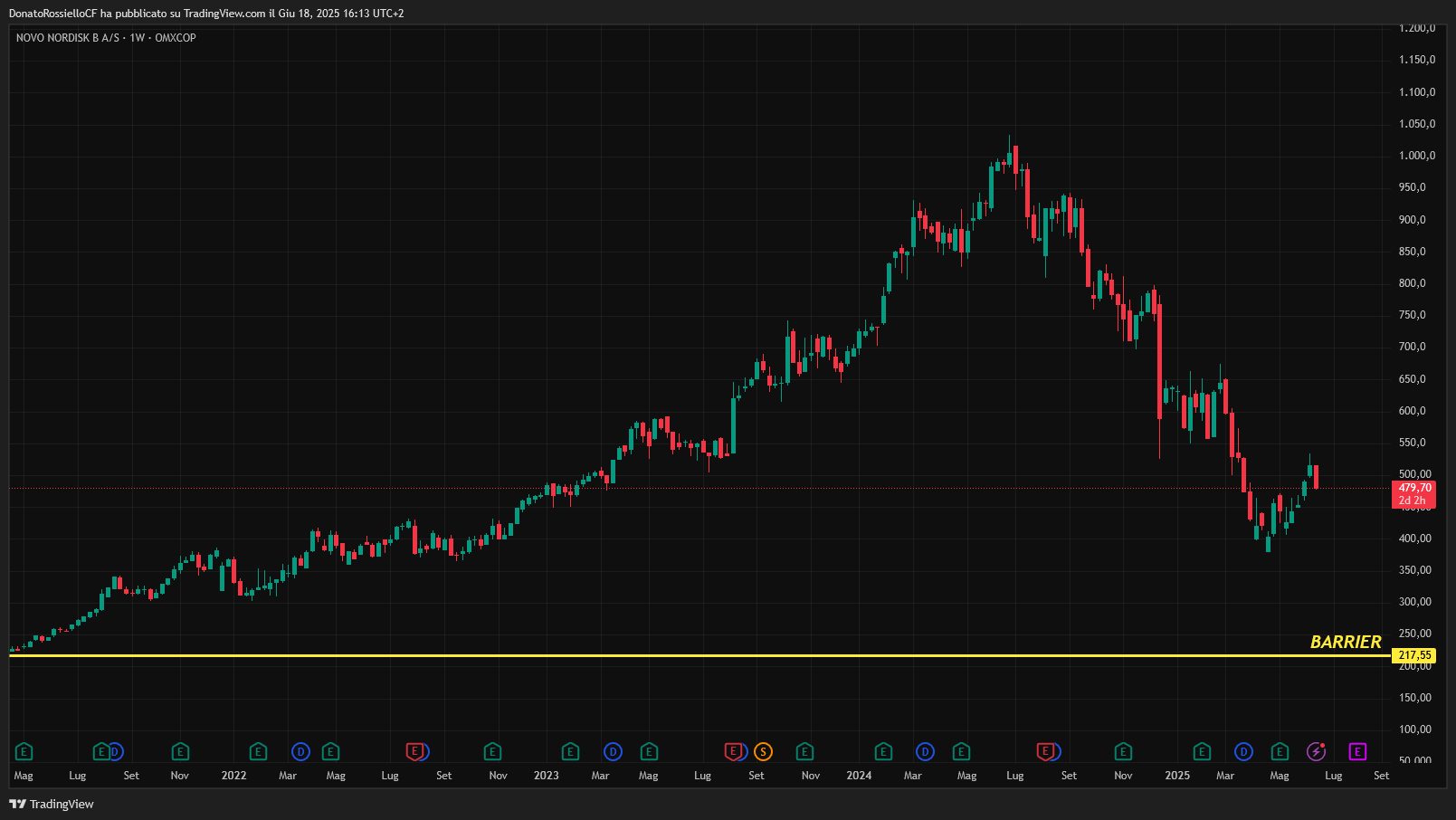Click green E earnings marker above Nov 2022
Viewport: 1456px width, 820px height.
pyautogui.click(x=492, y=751)
